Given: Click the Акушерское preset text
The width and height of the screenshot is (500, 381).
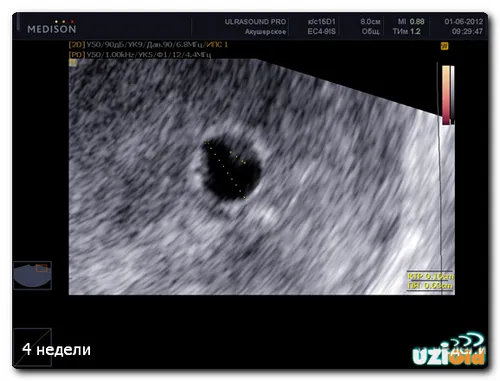Looking at the screenshot, I should pyautogui.click(x=265, y=32).
